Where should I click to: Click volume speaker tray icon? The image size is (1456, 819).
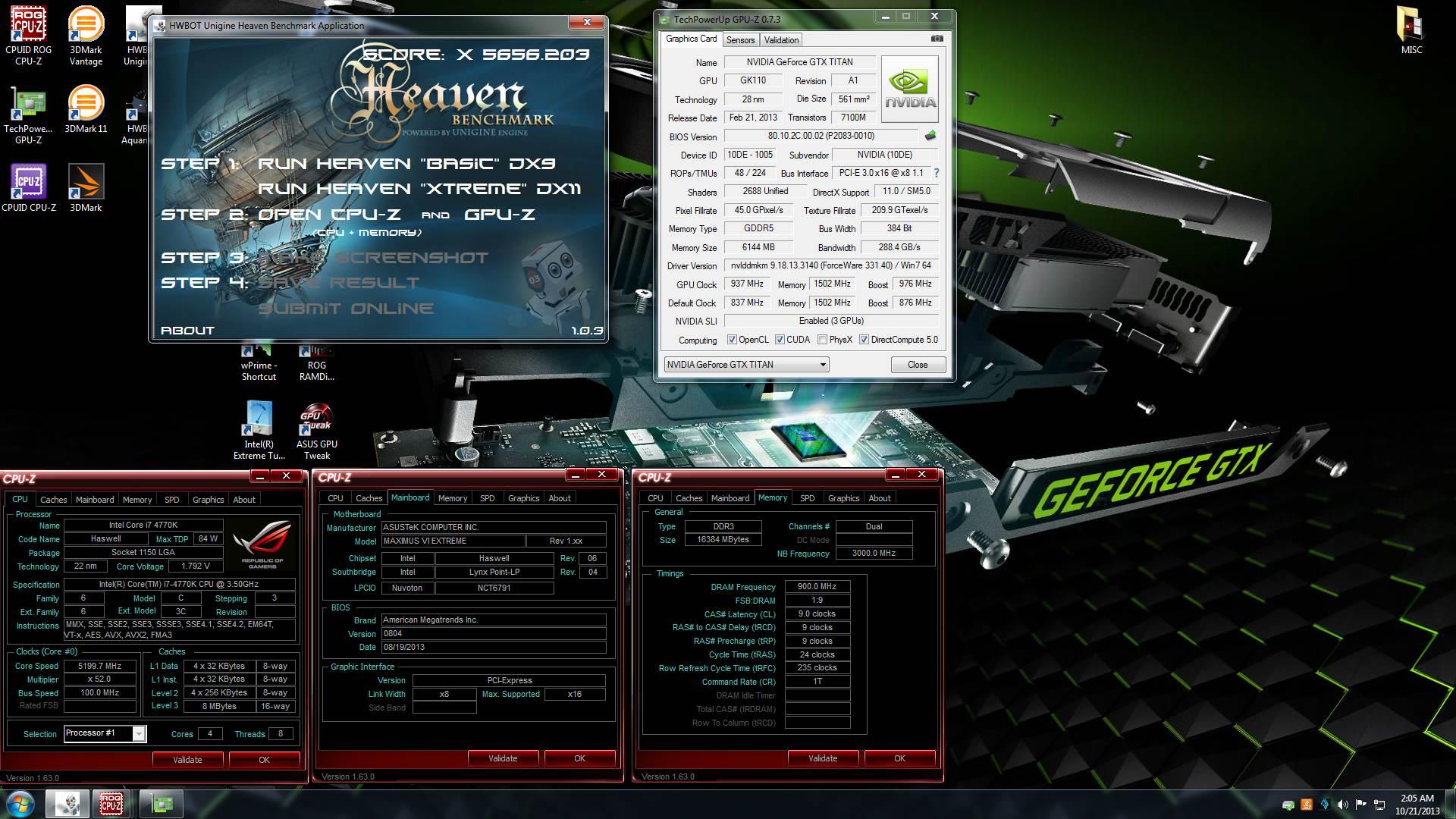1343,805
